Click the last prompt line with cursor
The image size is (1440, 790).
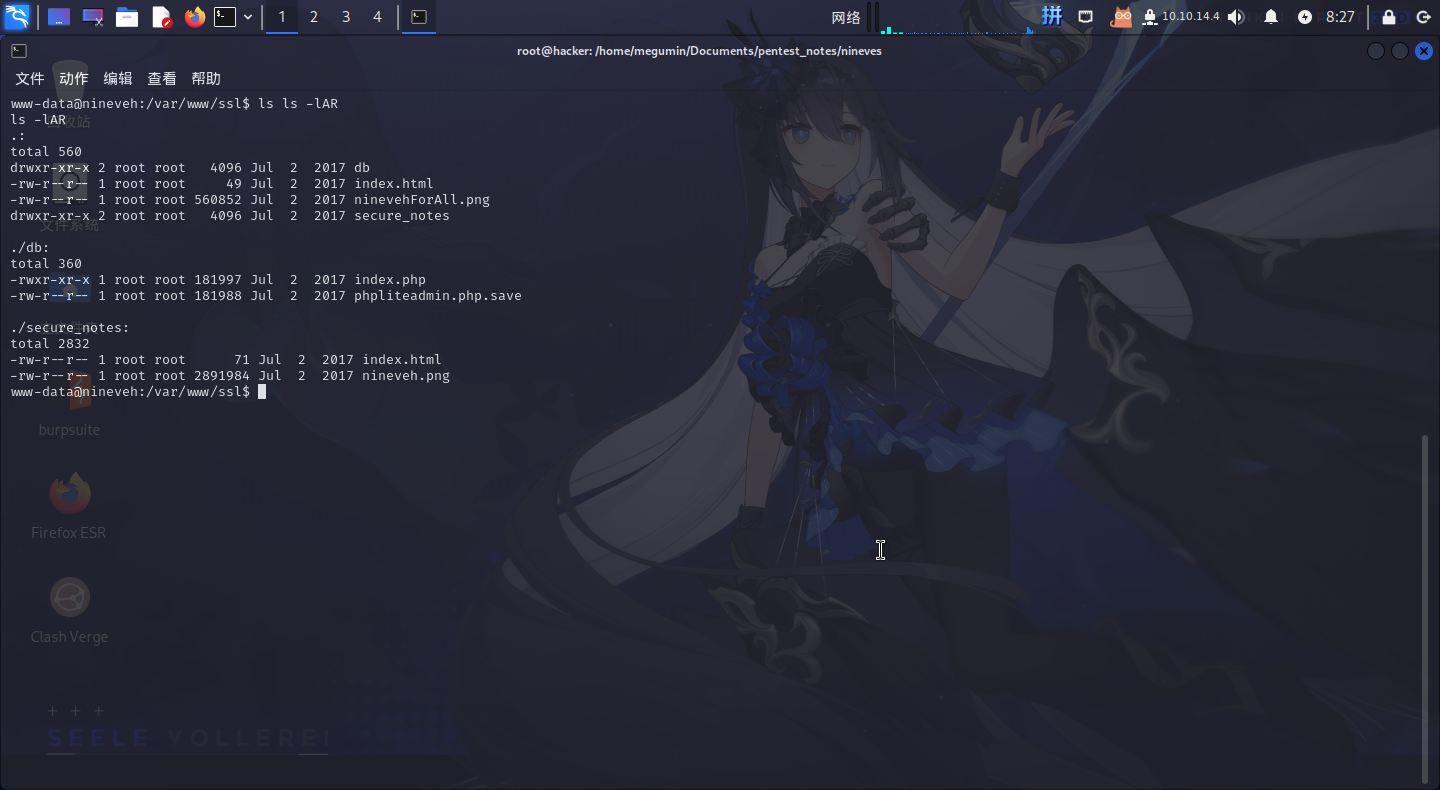pyautogui.click(x=138, y=392)
